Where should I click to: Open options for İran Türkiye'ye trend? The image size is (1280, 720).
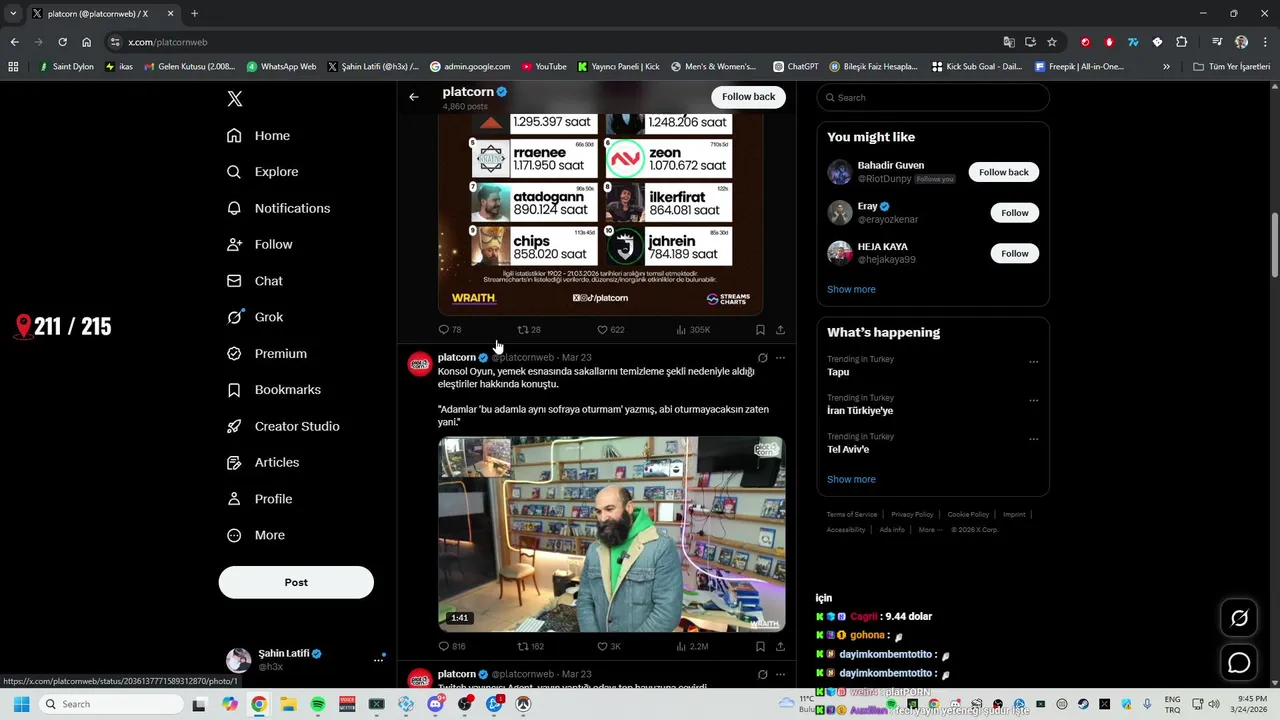pos(1033,400)
